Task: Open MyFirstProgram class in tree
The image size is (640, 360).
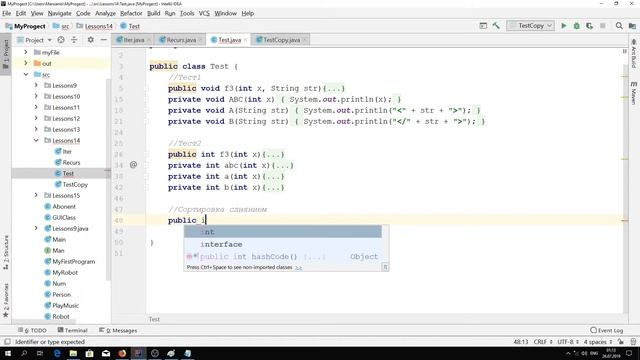Action: [73, 262]
